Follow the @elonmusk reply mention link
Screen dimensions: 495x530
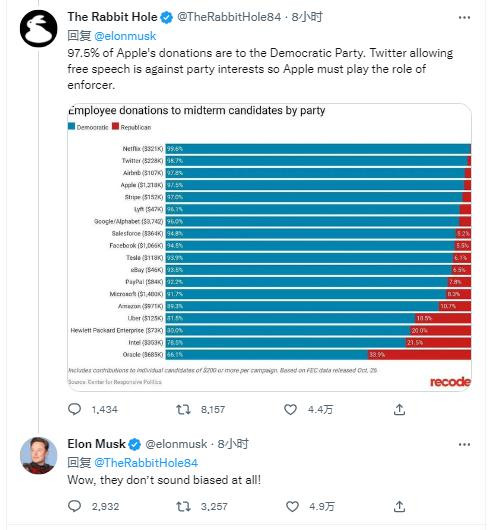[125, 36]
